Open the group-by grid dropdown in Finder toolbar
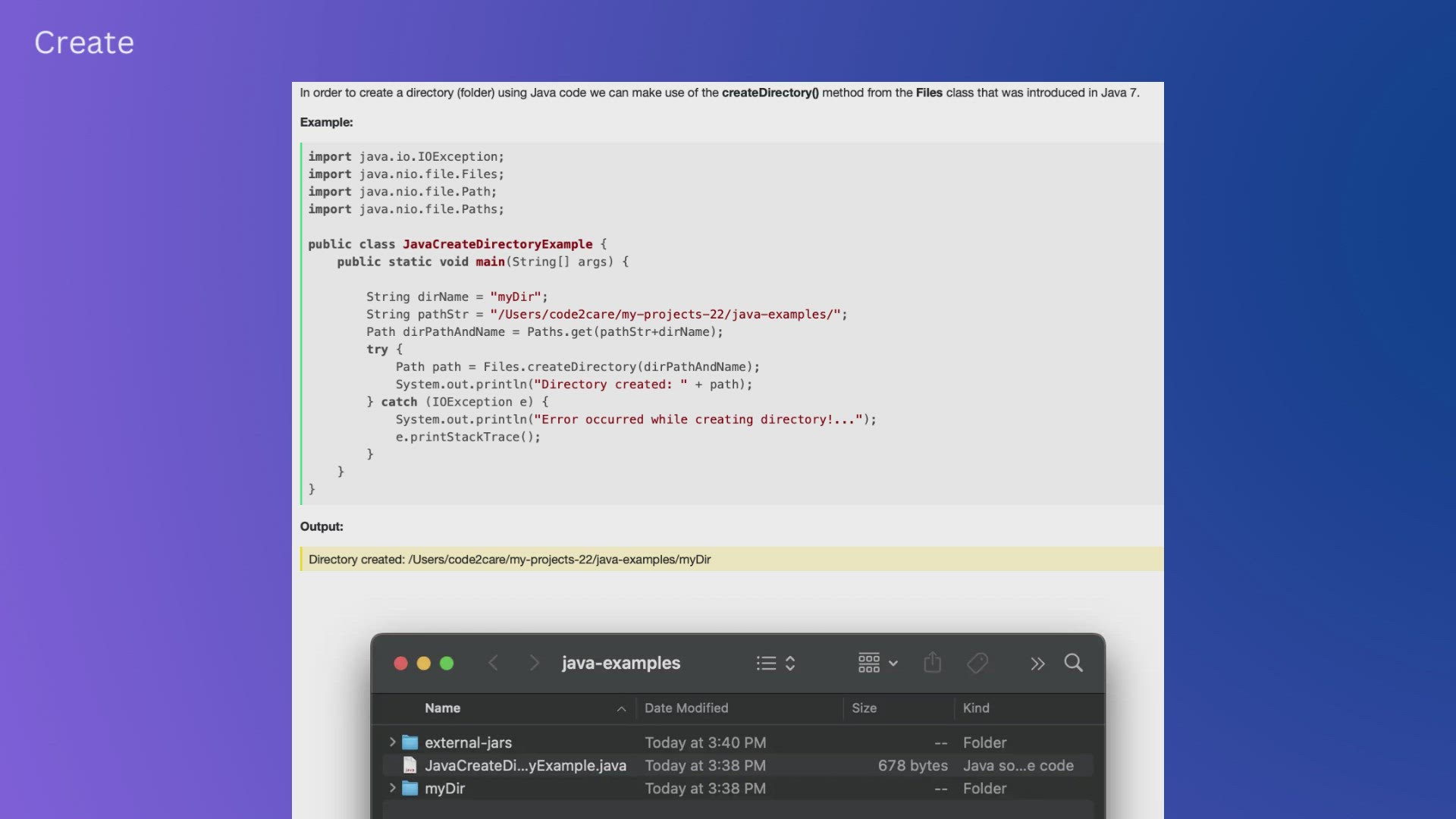 tap(878, 664)
